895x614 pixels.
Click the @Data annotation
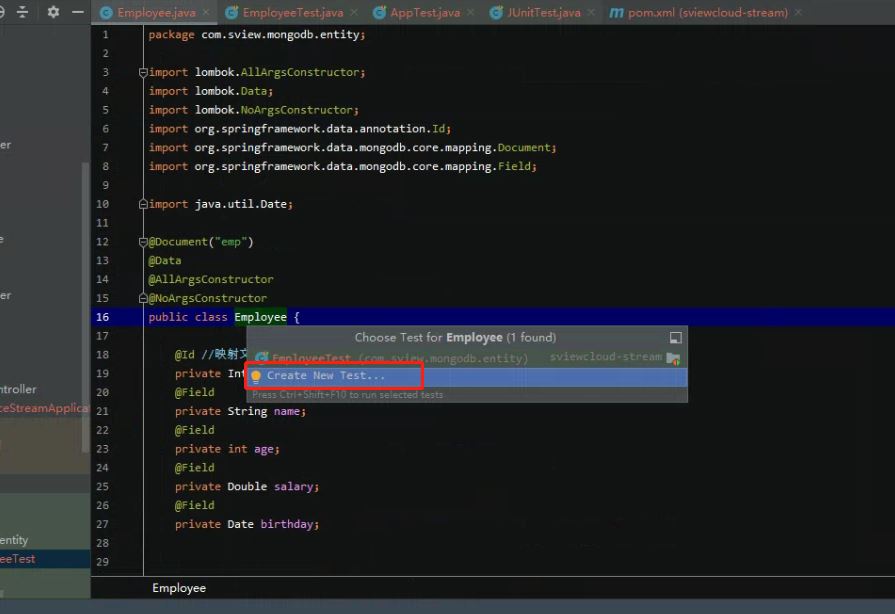click(164, 261)
